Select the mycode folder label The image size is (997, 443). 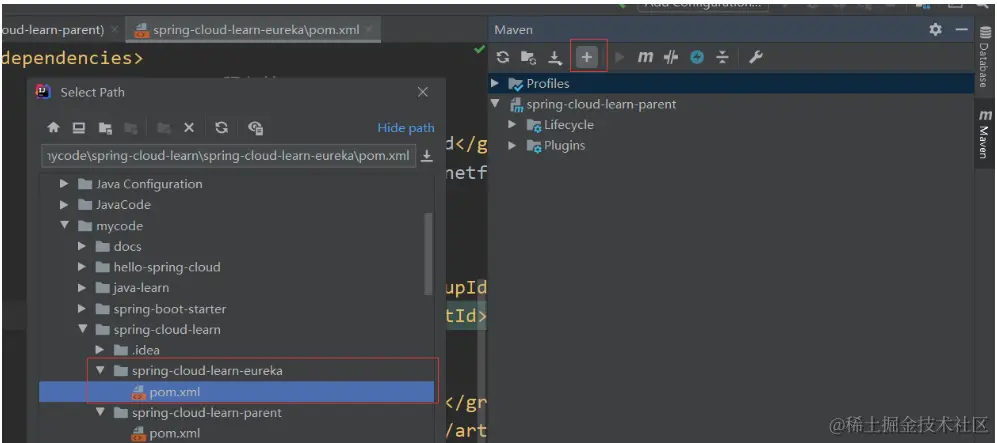click(x=119, y=226)
